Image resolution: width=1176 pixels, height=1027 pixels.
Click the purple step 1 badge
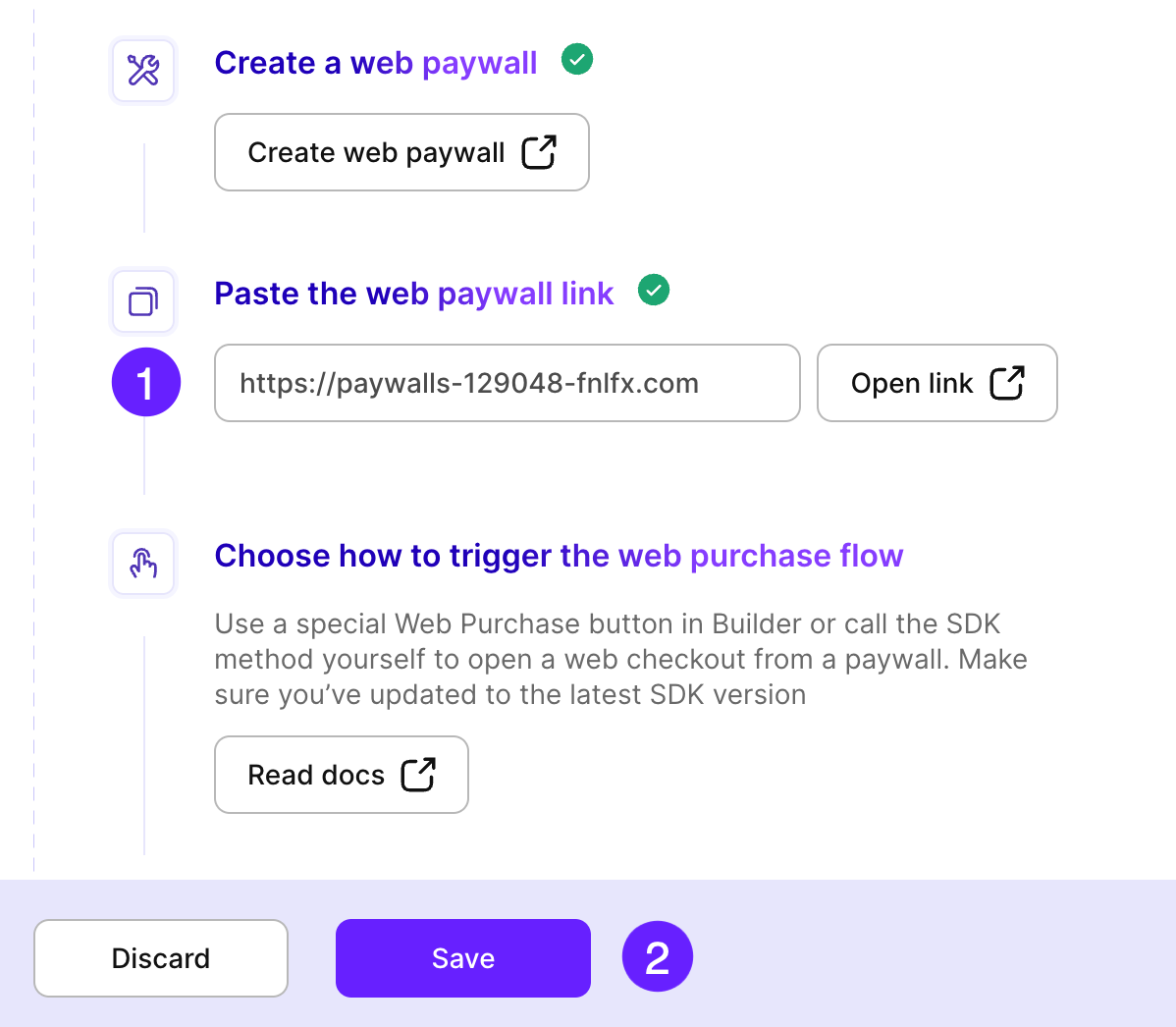coord(146,382)
